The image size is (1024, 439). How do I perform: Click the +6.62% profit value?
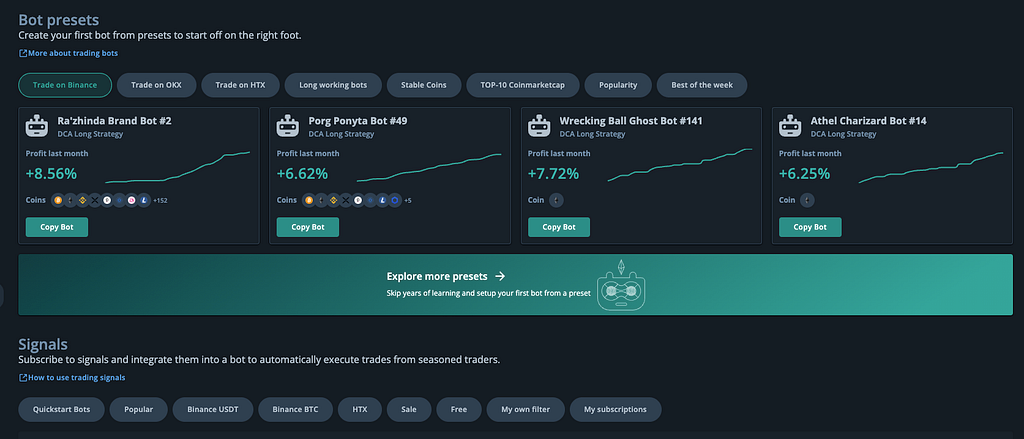click(x=302, y=174)
